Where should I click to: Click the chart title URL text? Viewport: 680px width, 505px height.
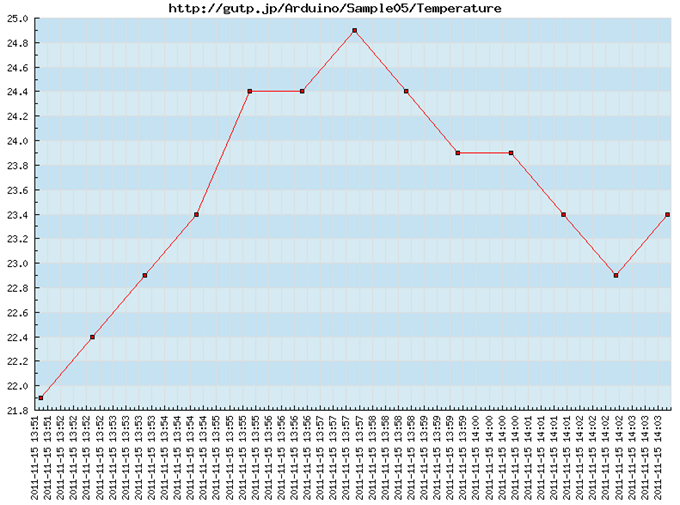tap(335, 8)
